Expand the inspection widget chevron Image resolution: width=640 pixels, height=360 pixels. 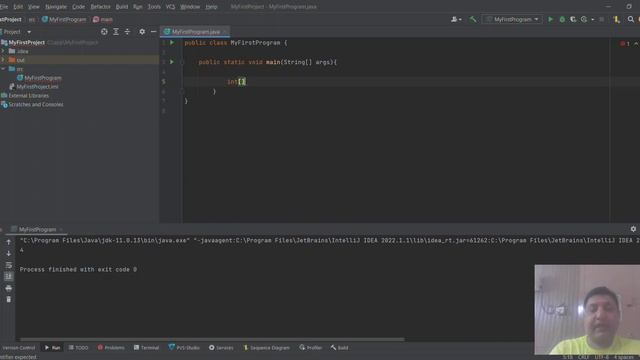pyautogui.click(x=636, y=44)
